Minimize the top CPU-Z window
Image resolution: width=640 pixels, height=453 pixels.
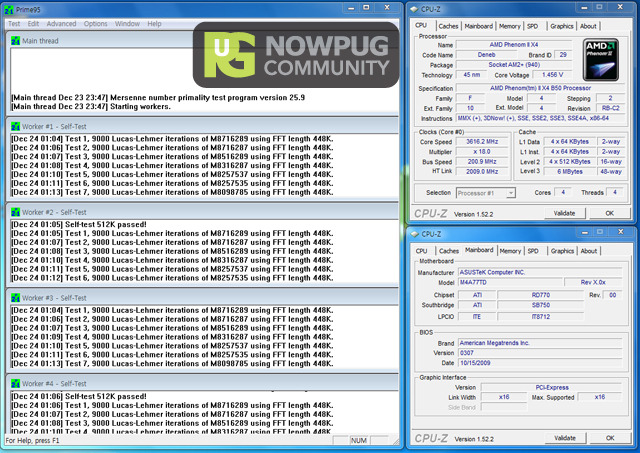584,8
